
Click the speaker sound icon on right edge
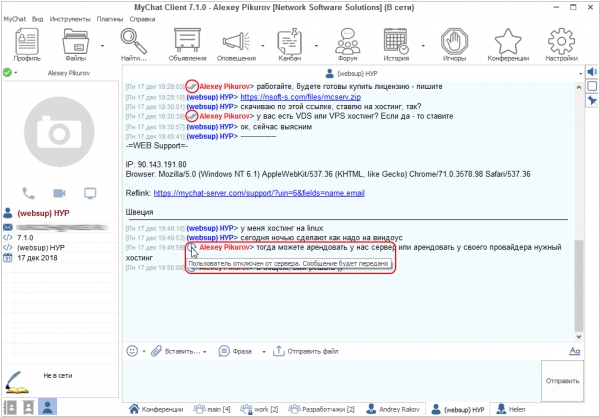(592, 72)
